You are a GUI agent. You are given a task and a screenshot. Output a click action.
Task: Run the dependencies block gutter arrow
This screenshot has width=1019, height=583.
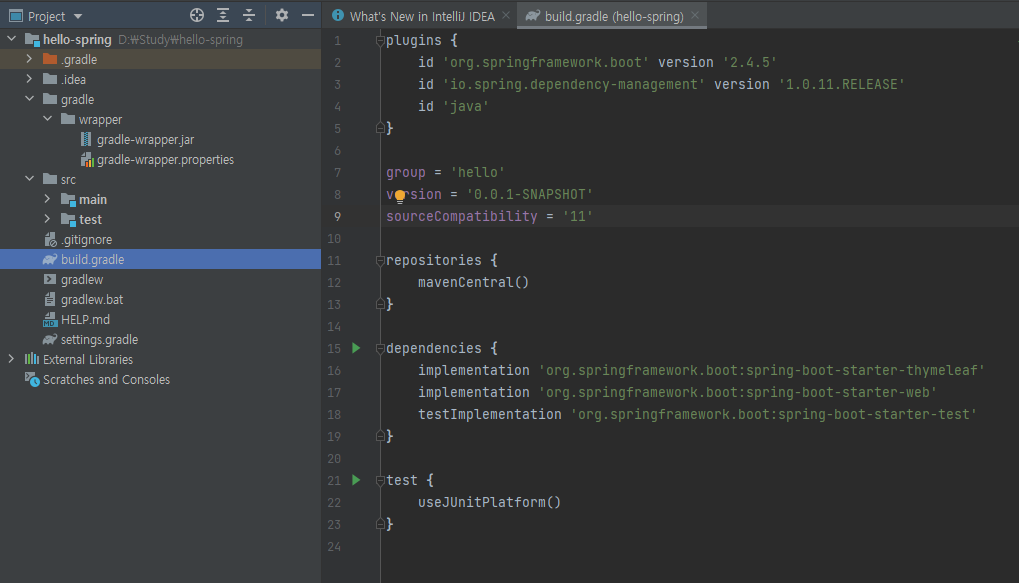click(356, 348)
